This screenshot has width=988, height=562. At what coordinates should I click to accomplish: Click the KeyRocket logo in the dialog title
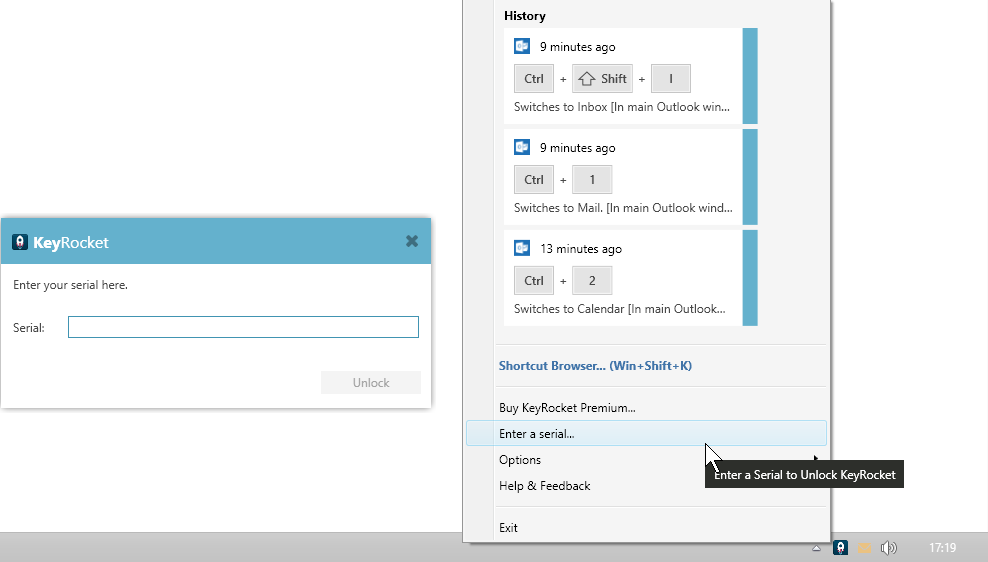pyautogui.click(x=20, y=242)
